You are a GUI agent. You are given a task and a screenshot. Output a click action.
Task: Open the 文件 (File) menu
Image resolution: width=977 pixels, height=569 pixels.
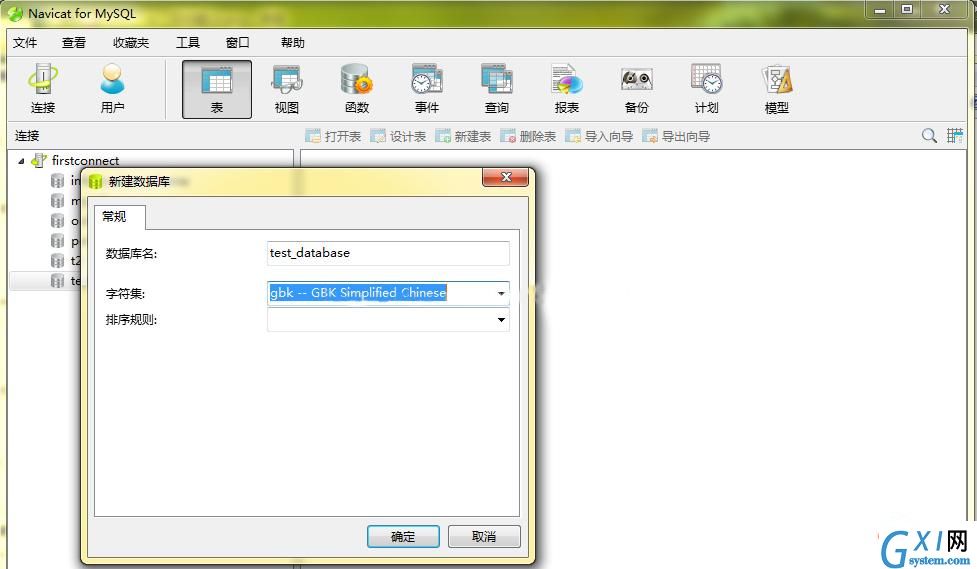25,42
